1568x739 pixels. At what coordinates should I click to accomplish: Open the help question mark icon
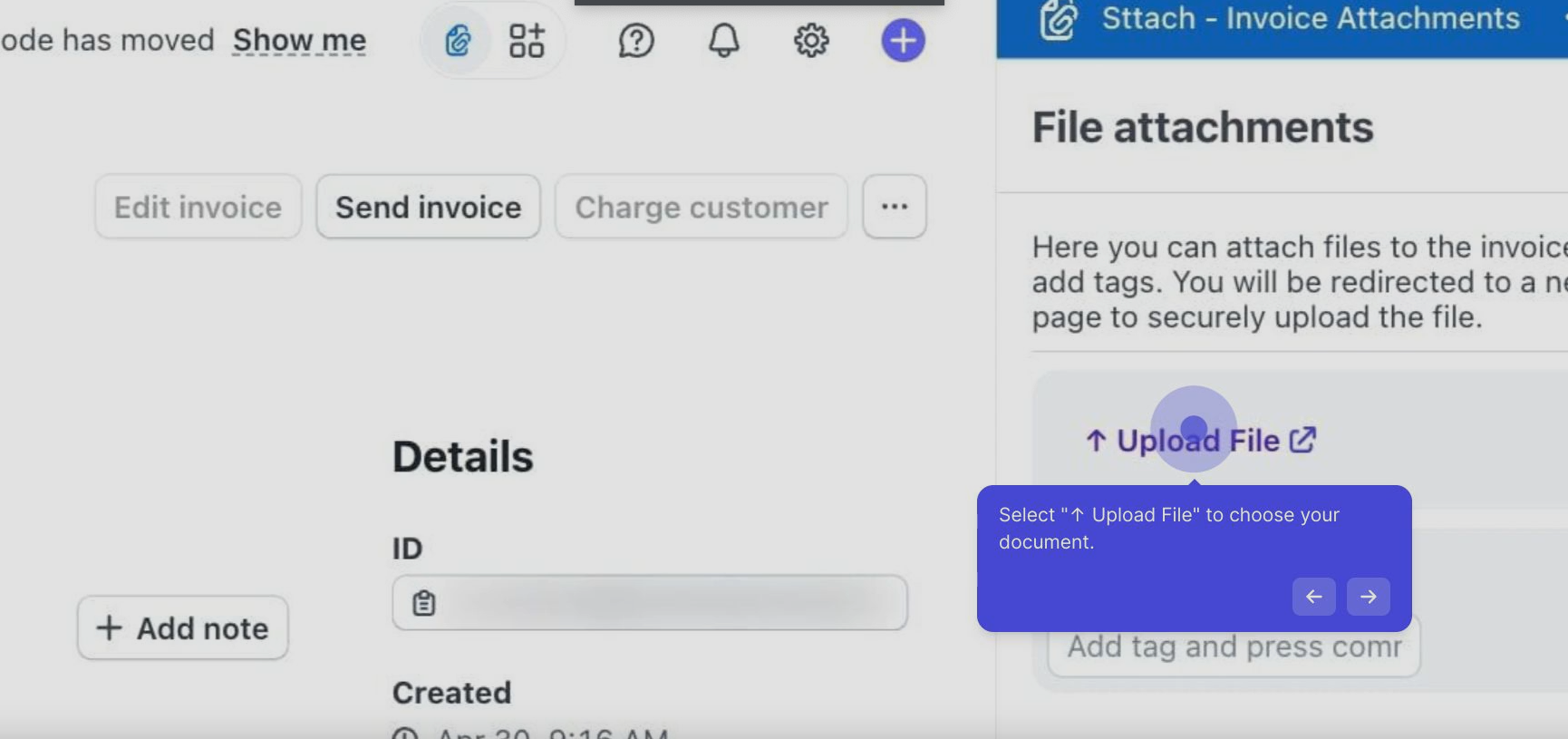tap(636, 41)
